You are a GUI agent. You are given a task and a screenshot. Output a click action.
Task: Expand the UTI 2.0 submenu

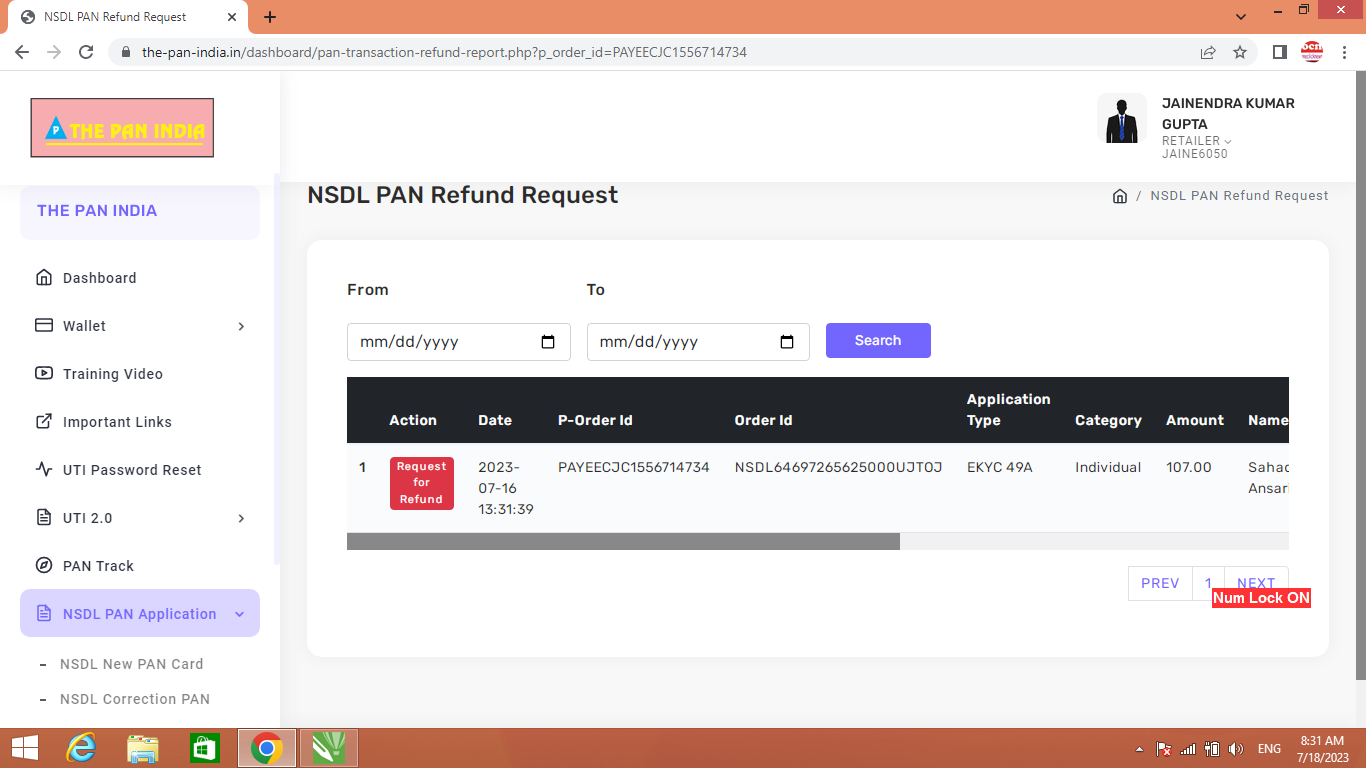click(140, 518)
